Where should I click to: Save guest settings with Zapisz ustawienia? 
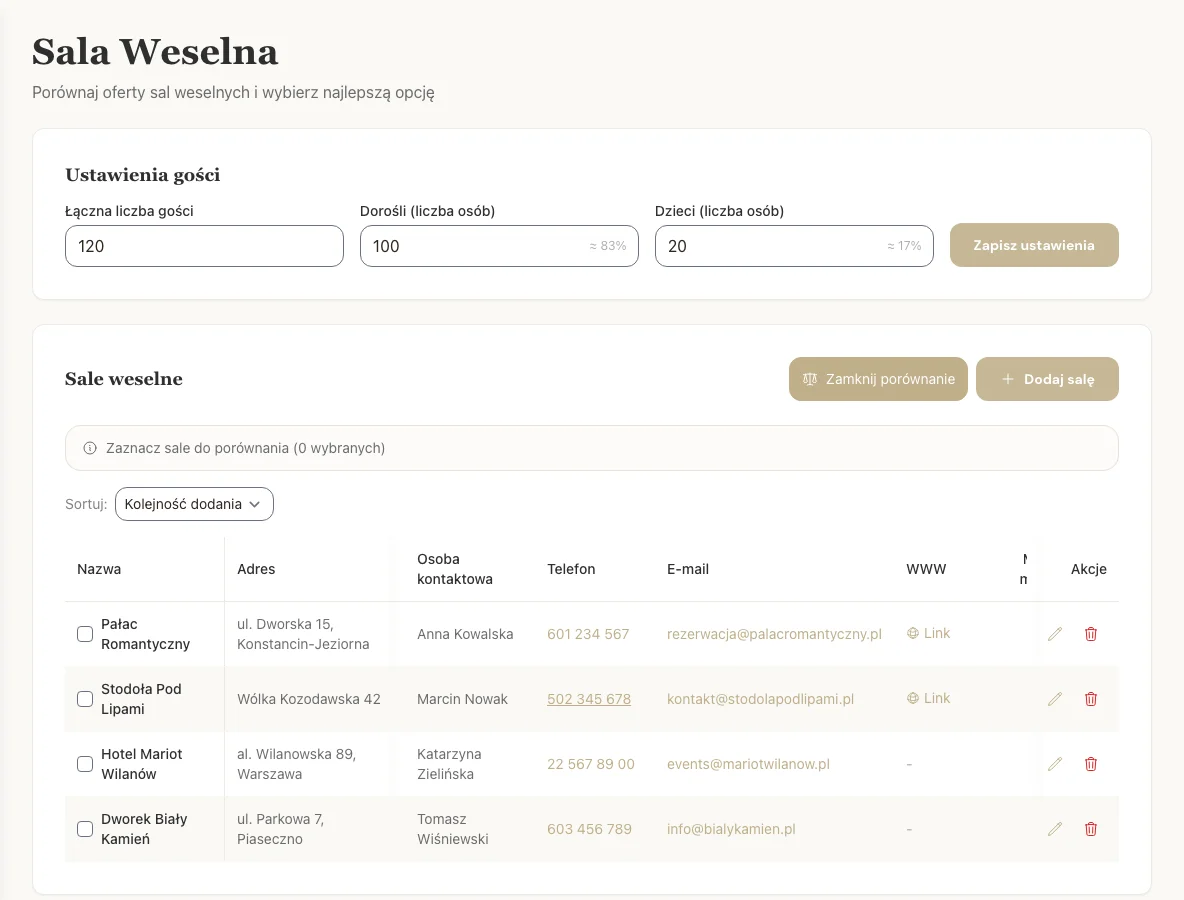[1033, 245]
